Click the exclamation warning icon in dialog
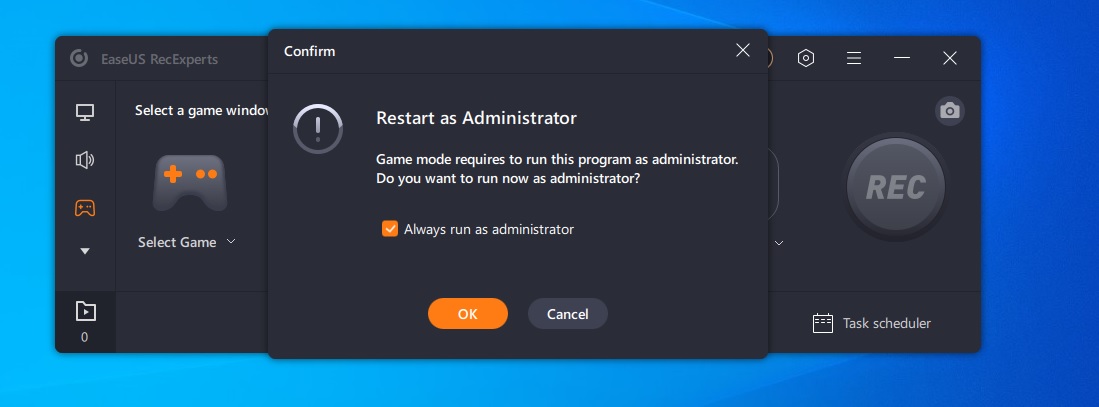 (x=318, y=129)
